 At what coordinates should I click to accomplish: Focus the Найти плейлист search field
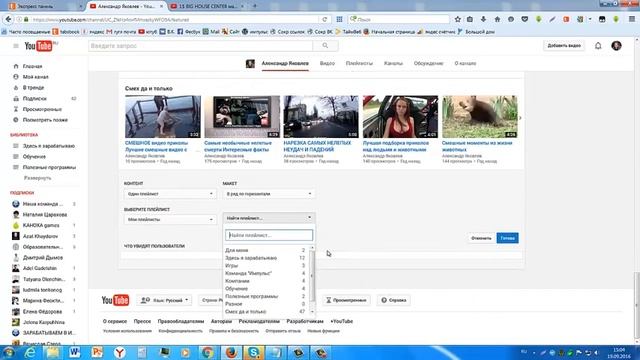point(269,235)
